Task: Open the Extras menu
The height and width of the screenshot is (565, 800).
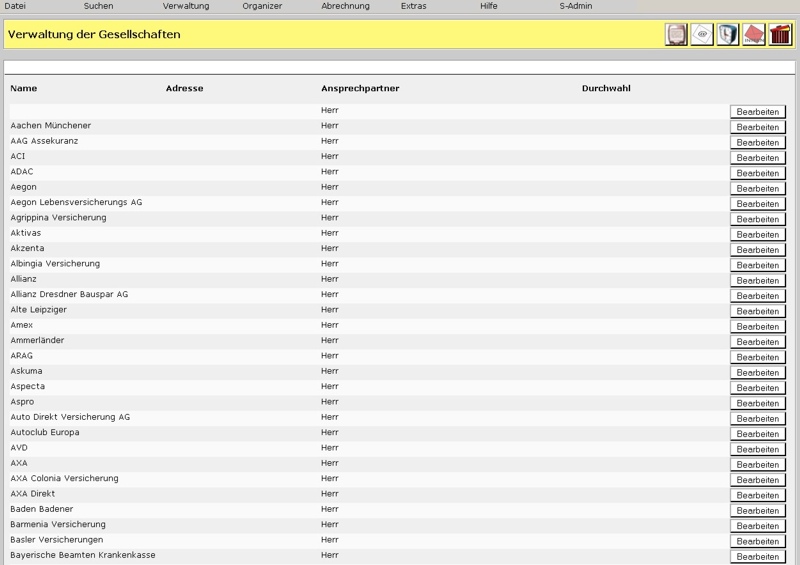Action: point(413,6)
